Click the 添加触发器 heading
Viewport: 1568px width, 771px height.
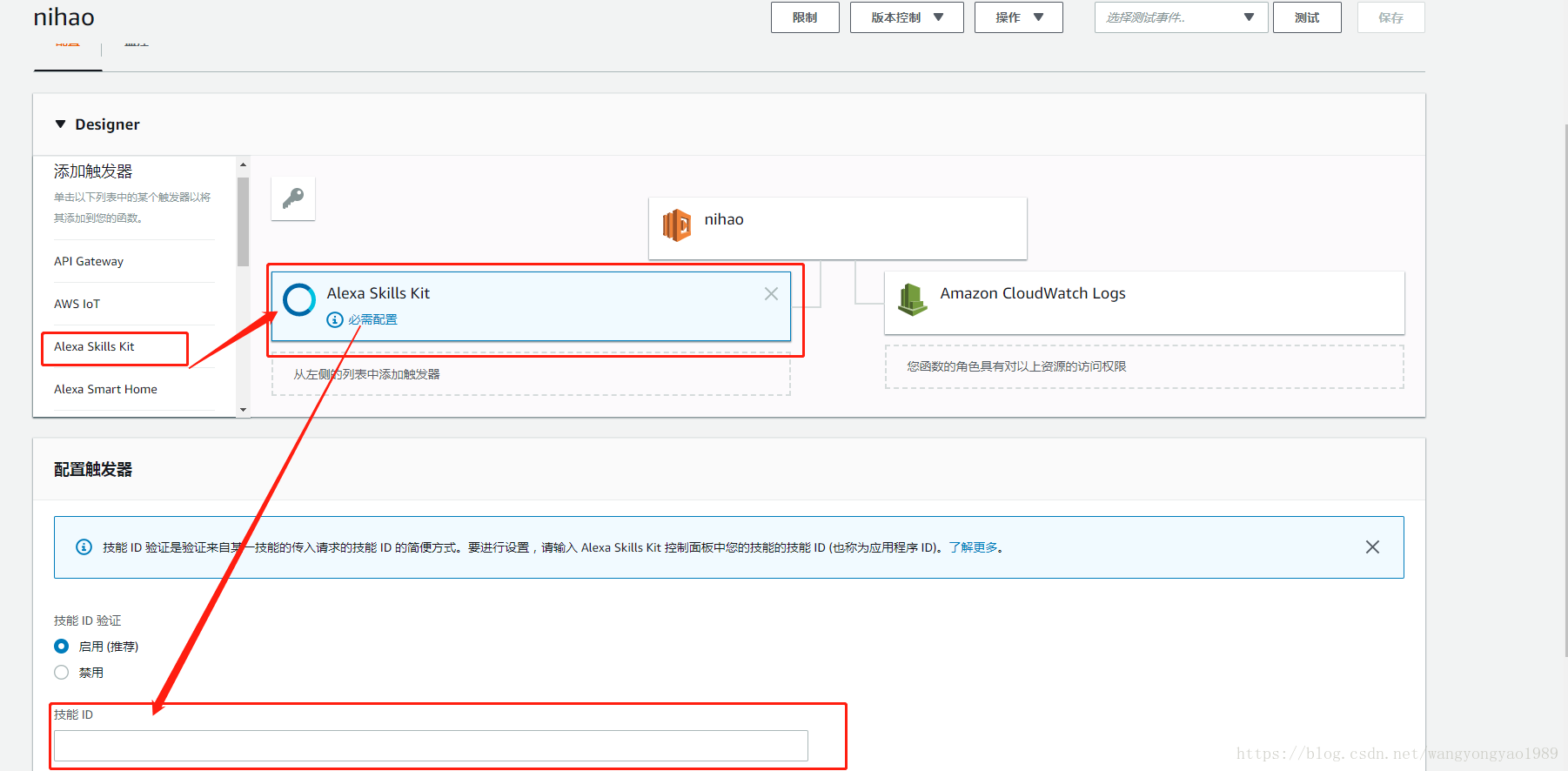point(93,171)
